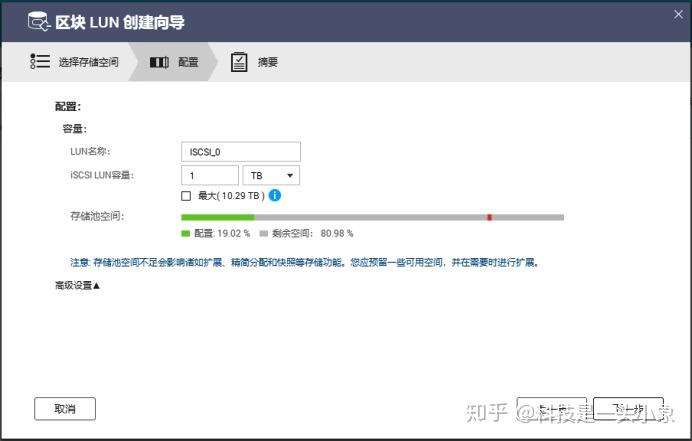Screen dimensions: 692x441
Task: Click the 摘要 clipboard icon
Action: coord(239,62)
